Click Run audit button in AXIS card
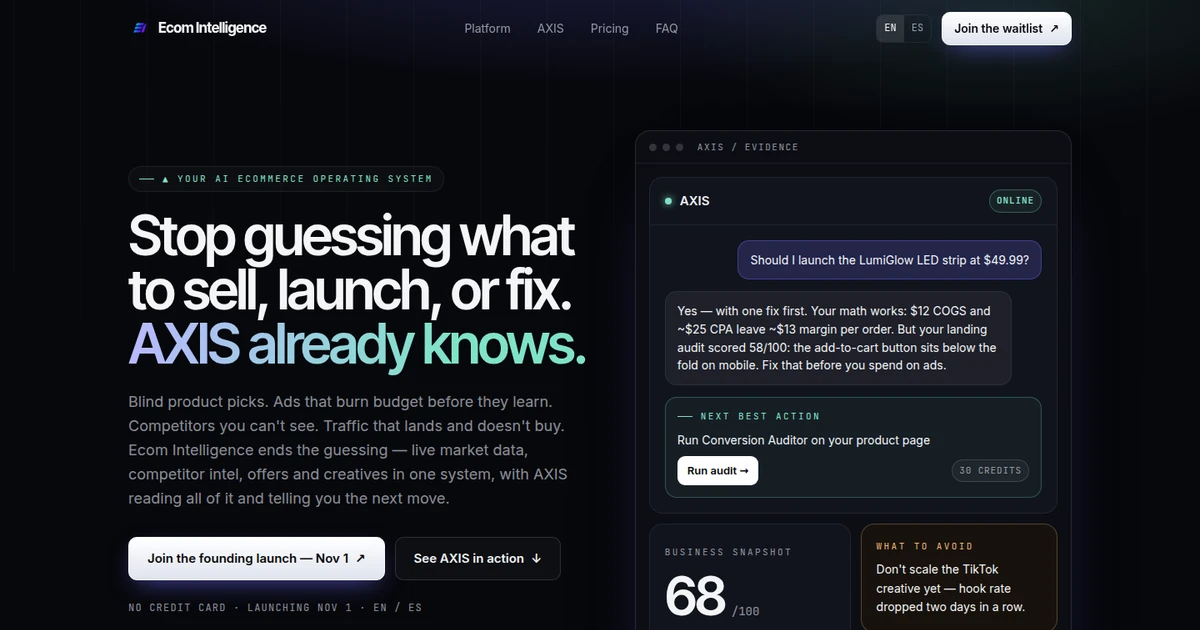The image size is (1200, 630). (717, 470)
